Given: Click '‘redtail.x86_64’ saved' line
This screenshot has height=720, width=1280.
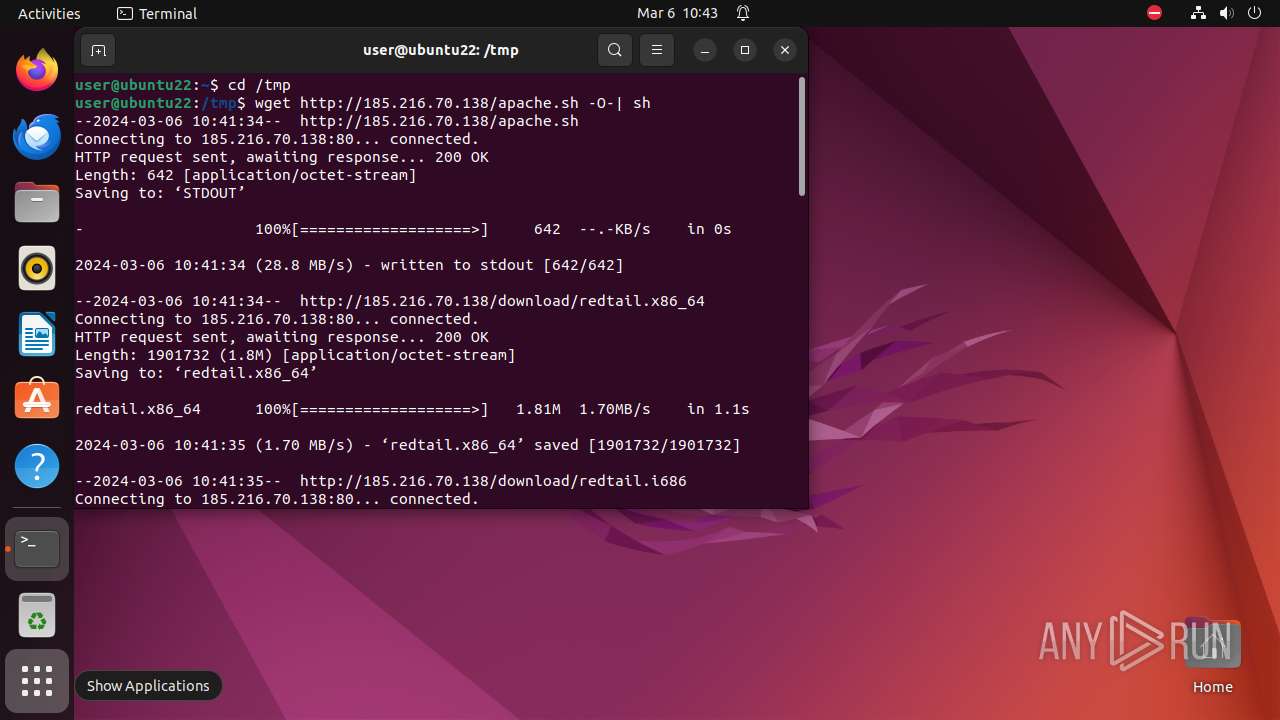Looking at the screenshot, I should (408, 445).
